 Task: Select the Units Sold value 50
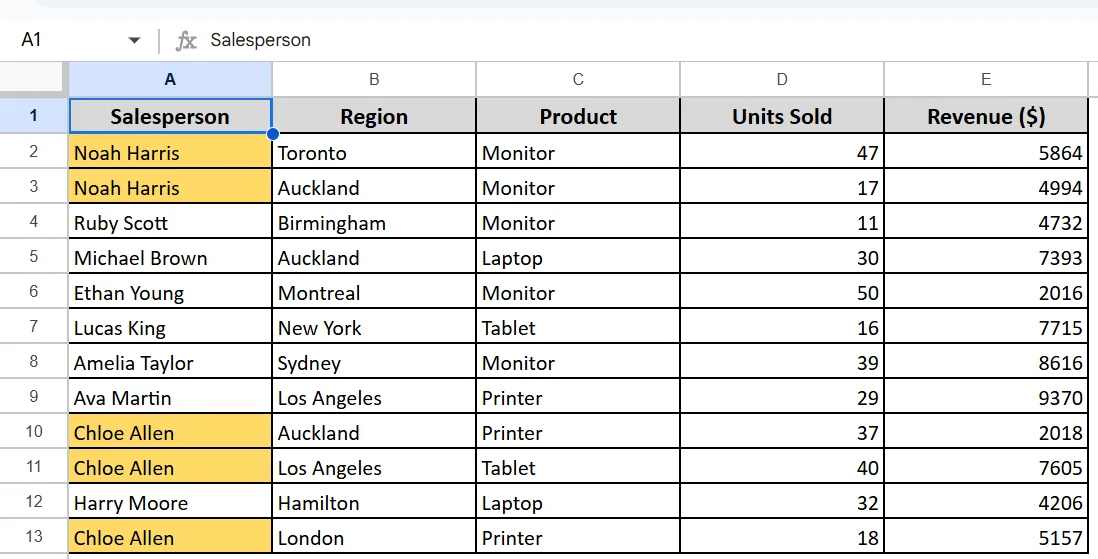click(781, 291)
